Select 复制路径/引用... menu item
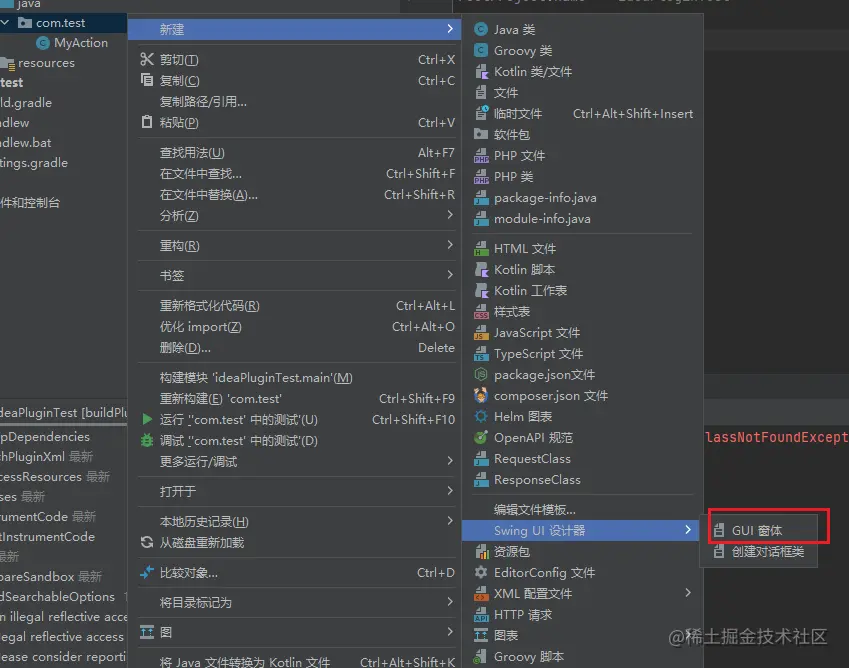Viewport: 849px width, 668px height. pyautogui.click(x=296, y=101)
